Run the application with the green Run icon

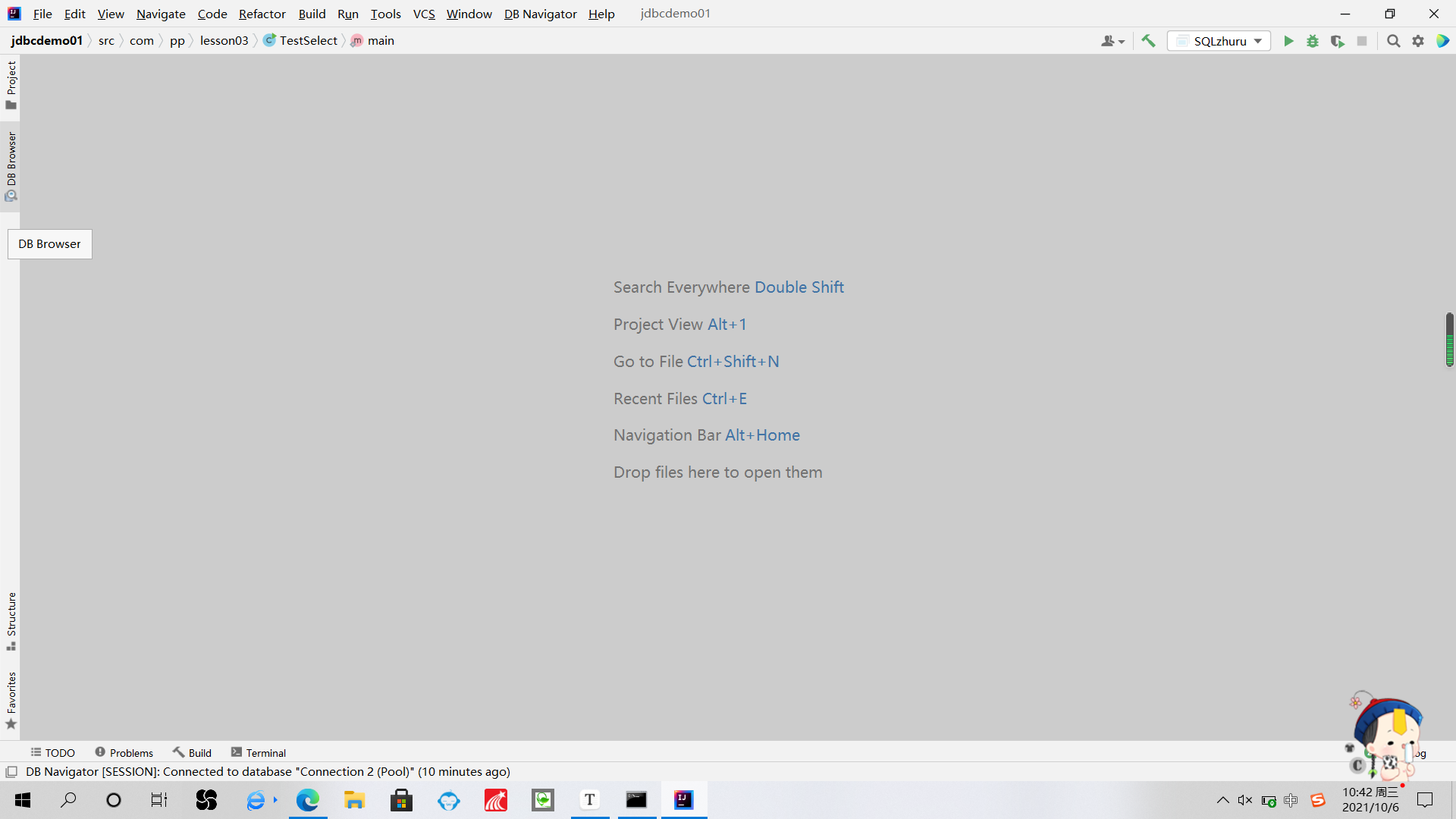point(1289,41)
